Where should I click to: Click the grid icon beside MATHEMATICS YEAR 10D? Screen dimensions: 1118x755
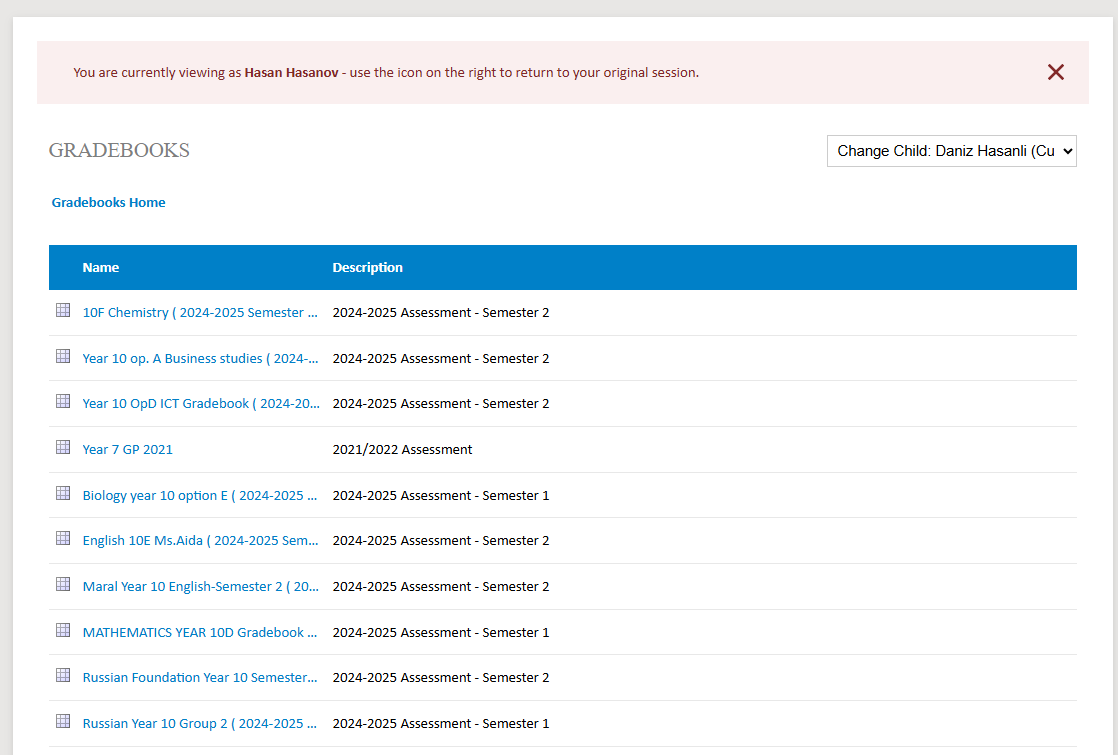pyautogui.click(x=63, y=631)
